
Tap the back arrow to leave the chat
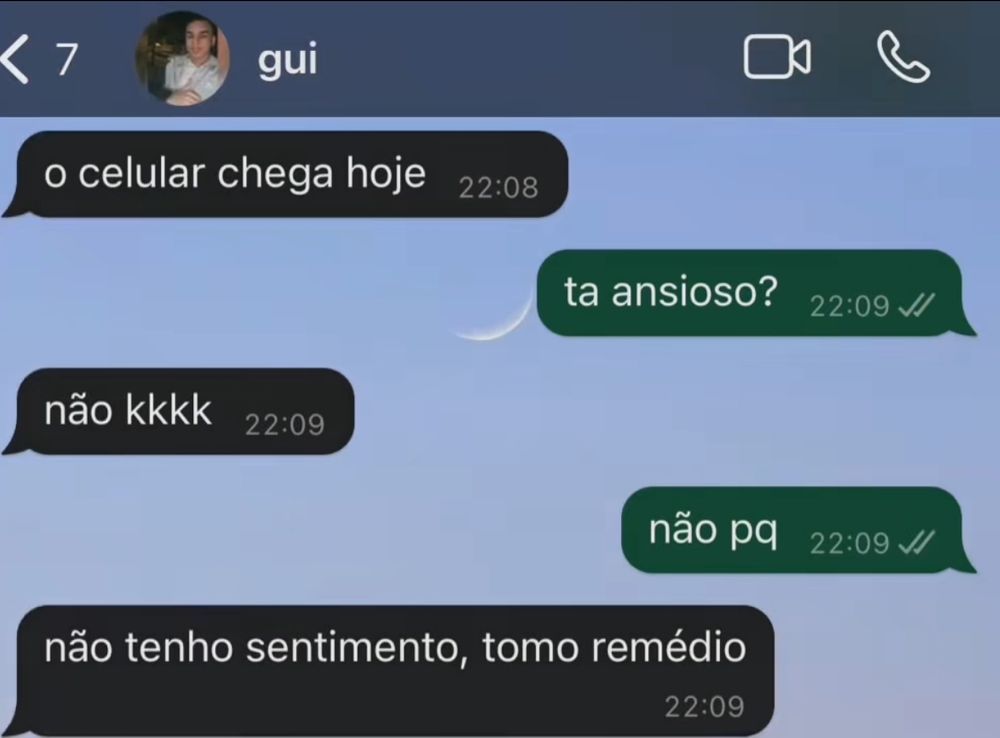15,59
